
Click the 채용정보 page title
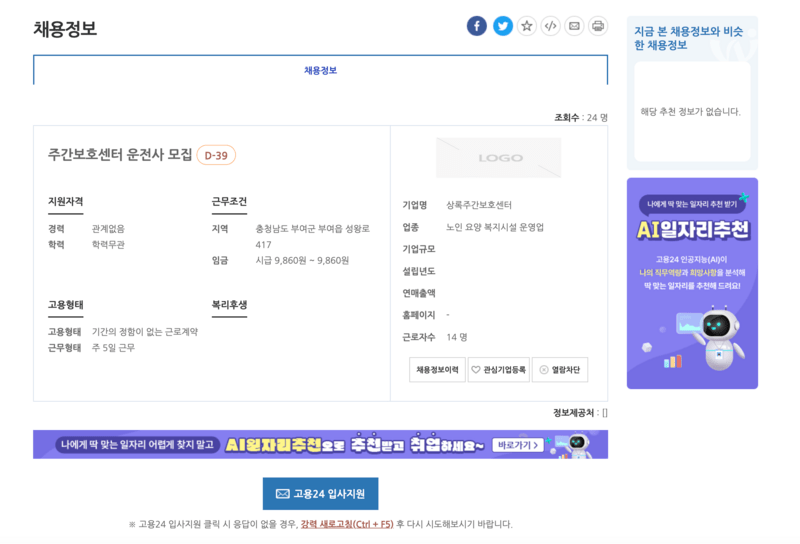coord(65,29)
